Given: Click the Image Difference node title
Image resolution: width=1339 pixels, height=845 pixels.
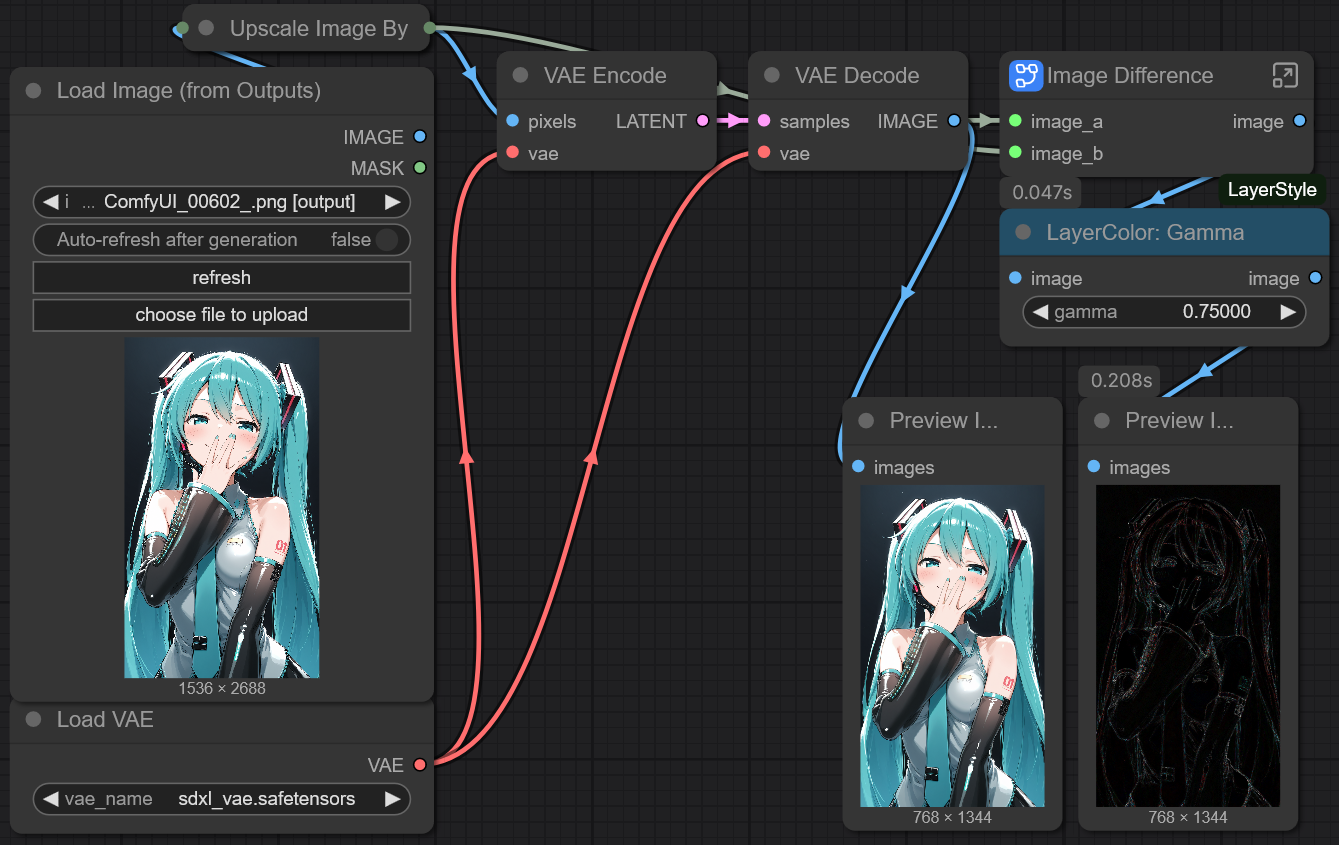Looking at the screenshot, I should pos(1130,75).
